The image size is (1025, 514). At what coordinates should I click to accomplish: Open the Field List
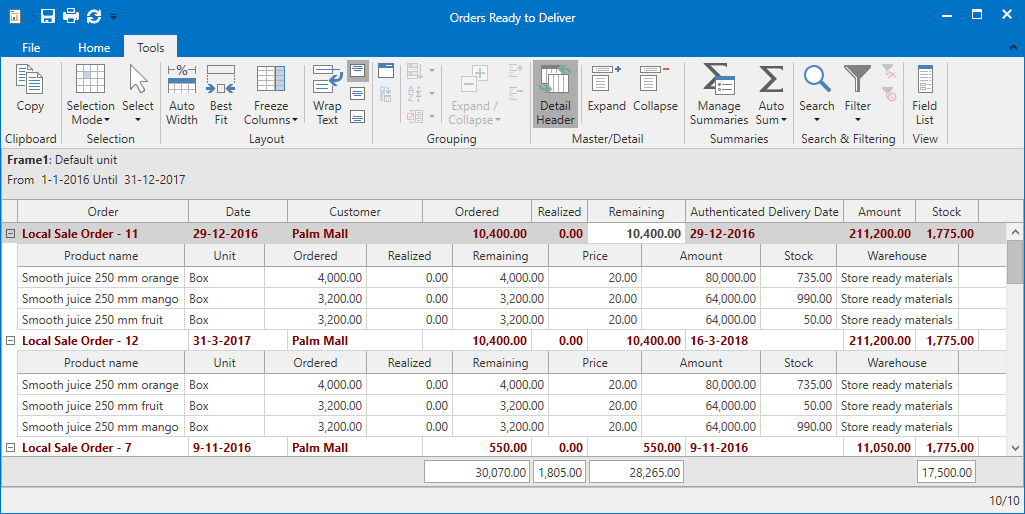pyautogui.click(x=924, y=95)
